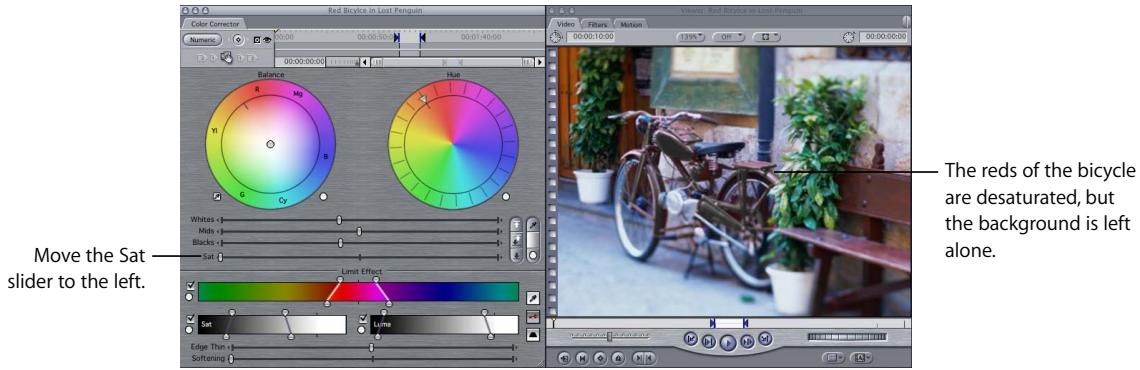Click the shuttle control slider in Viewer

tap(609, 336)
